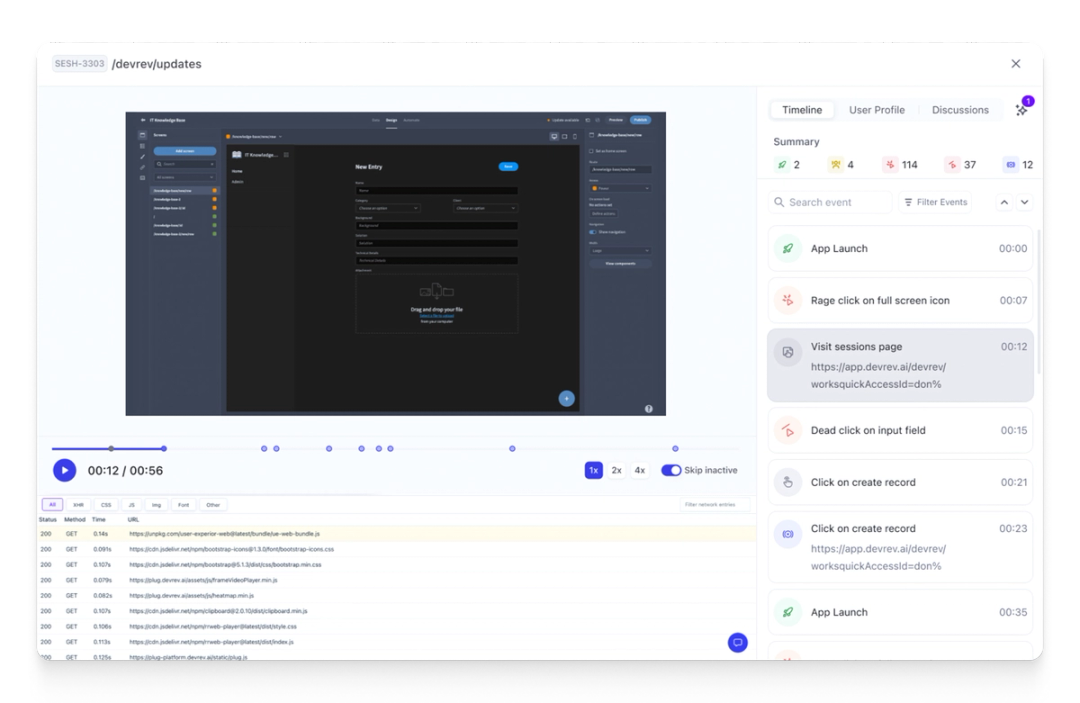Switch to the Timeline tab
Image resolution: width=1080 pixels, height=703 pixels.
pyautogui.click(x=802, y=109)
